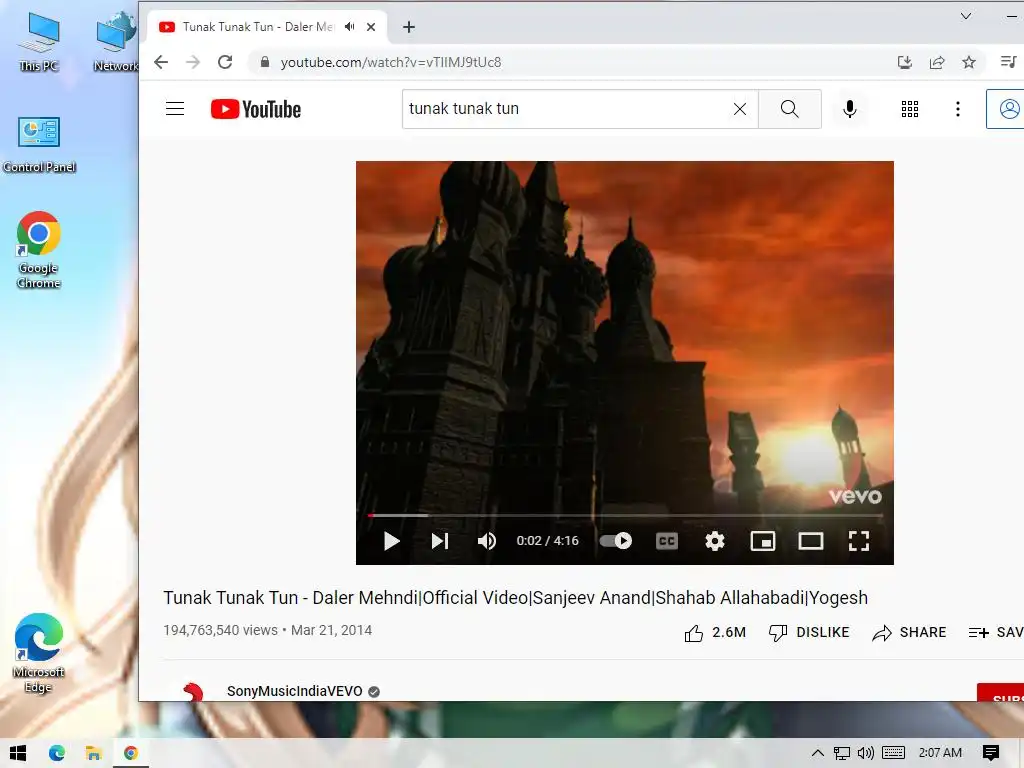This screenshot has height=768, width=1024.
Task: Mute the video player volume
Action: pos(487,541)
